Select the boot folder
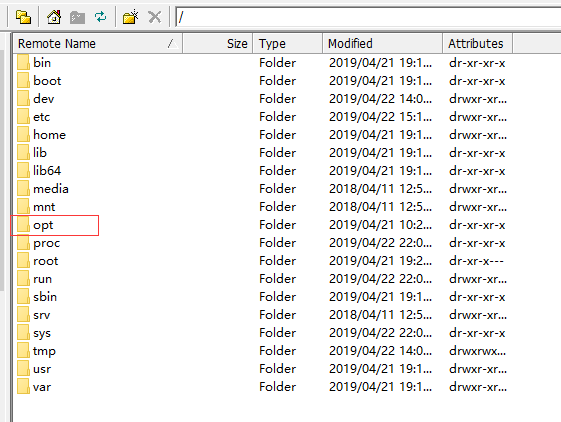The height and width of the screenshot is (422, 561). [47, 81]
